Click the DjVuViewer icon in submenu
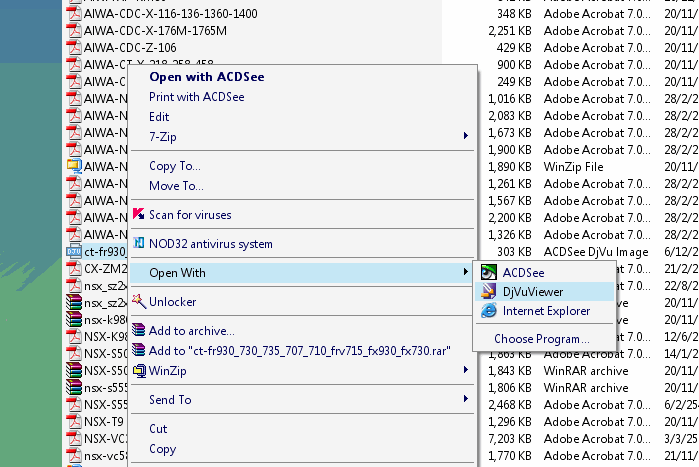The image size is (699, 467). pos(489,291)
